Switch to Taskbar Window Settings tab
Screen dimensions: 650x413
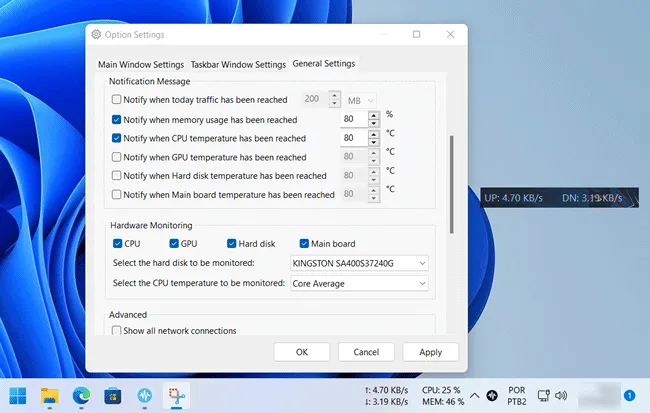pyautogui.click(x=238, y=65)
